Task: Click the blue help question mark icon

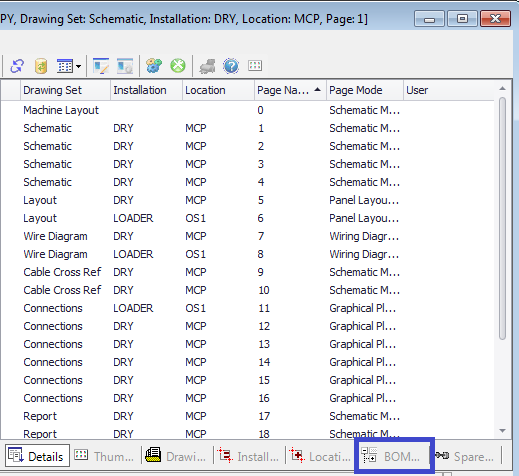Action: coord(231,66)
